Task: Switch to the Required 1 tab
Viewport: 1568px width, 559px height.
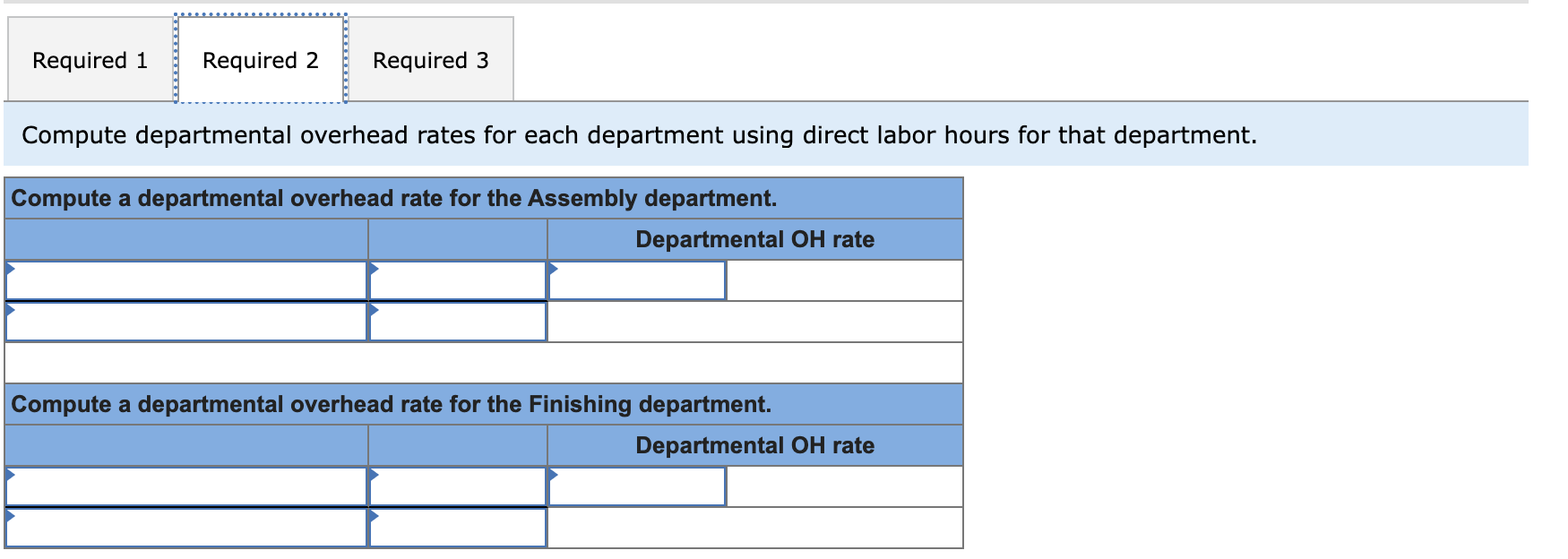Action: click(90, 60)
